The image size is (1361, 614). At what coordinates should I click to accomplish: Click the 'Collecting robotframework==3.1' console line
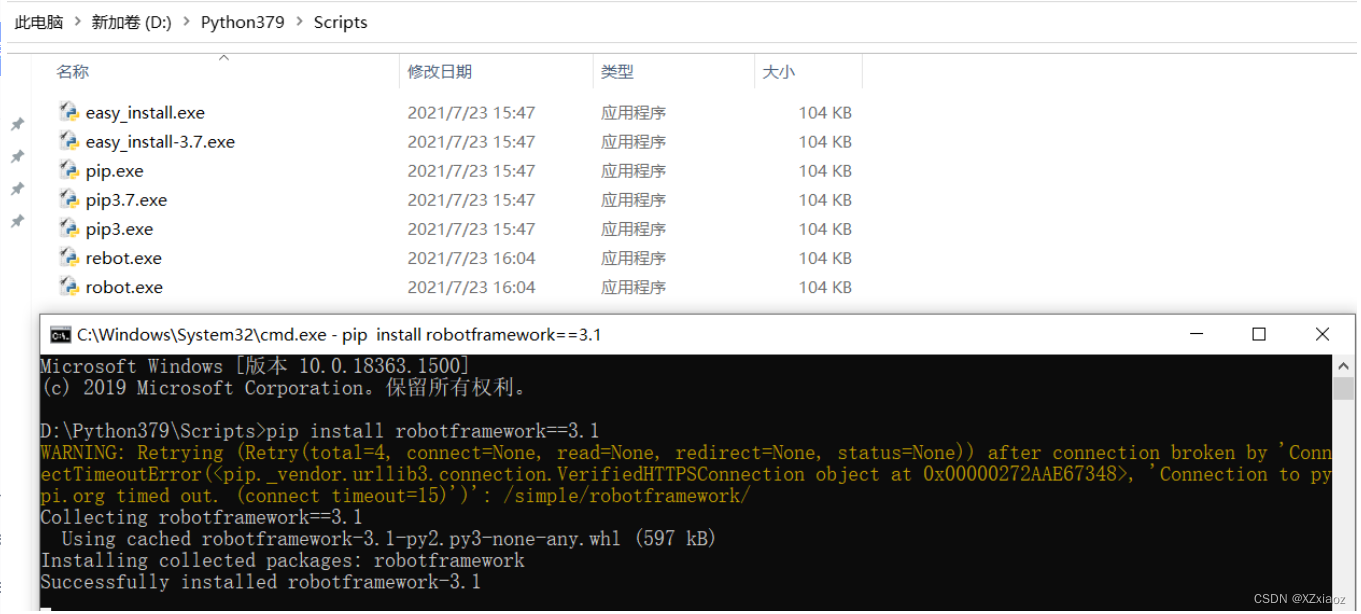pos(201,517)
